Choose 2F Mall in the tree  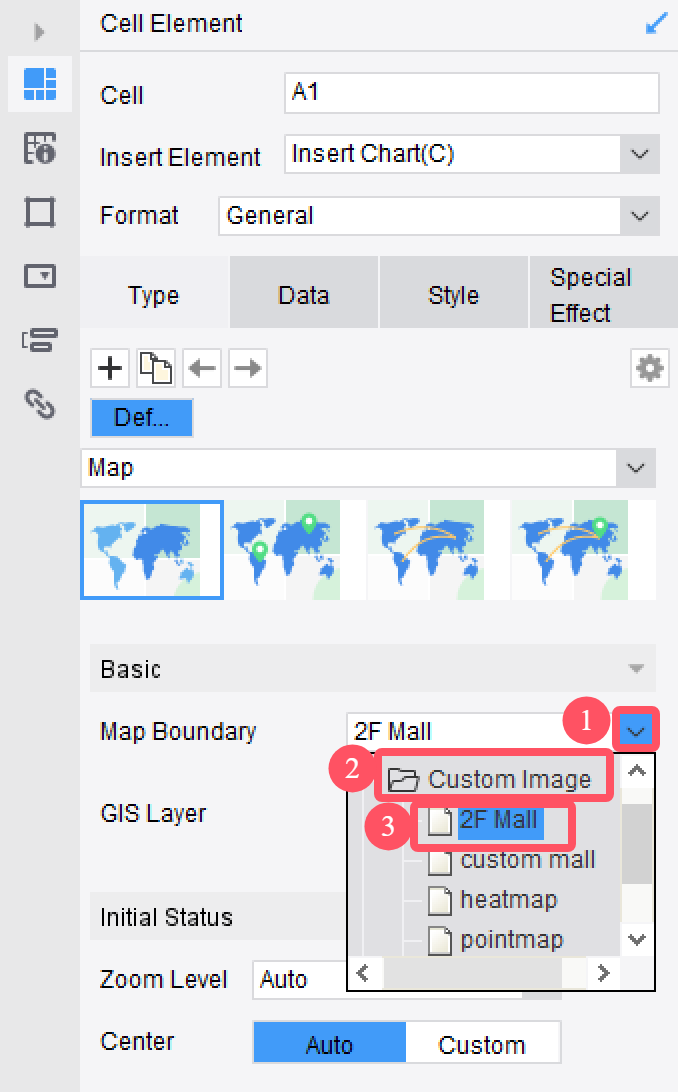pos(498,820)
